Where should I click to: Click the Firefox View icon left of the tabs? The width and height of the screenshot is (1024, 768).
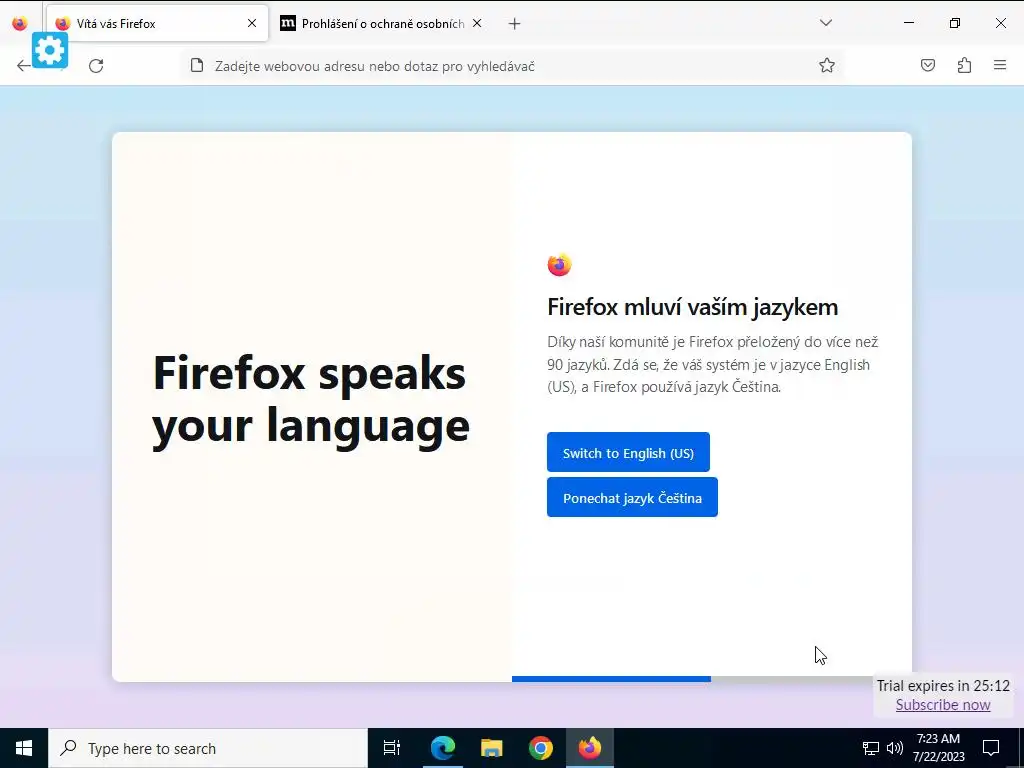pos(20,24)
